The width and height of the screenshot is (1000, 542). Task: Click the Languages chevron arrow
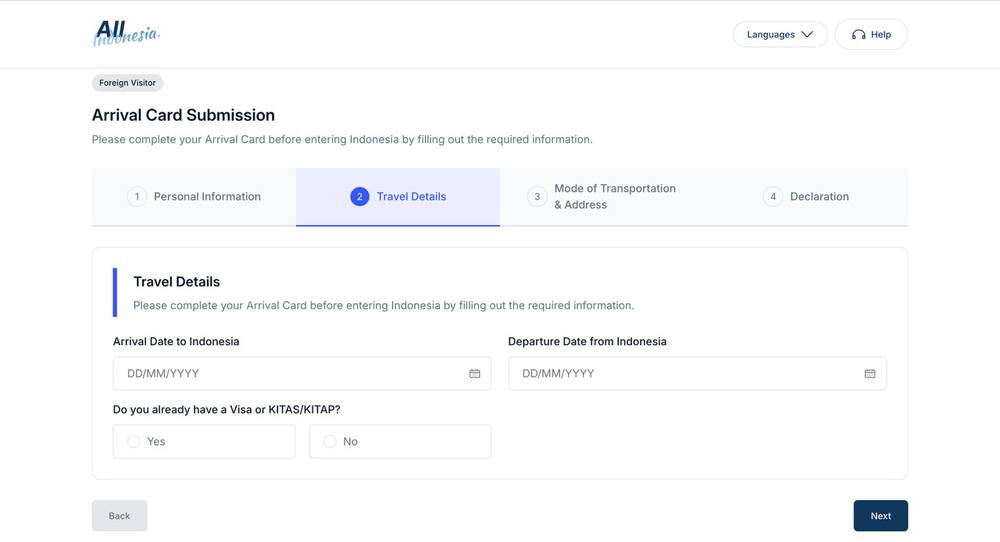tap(807, 35)
